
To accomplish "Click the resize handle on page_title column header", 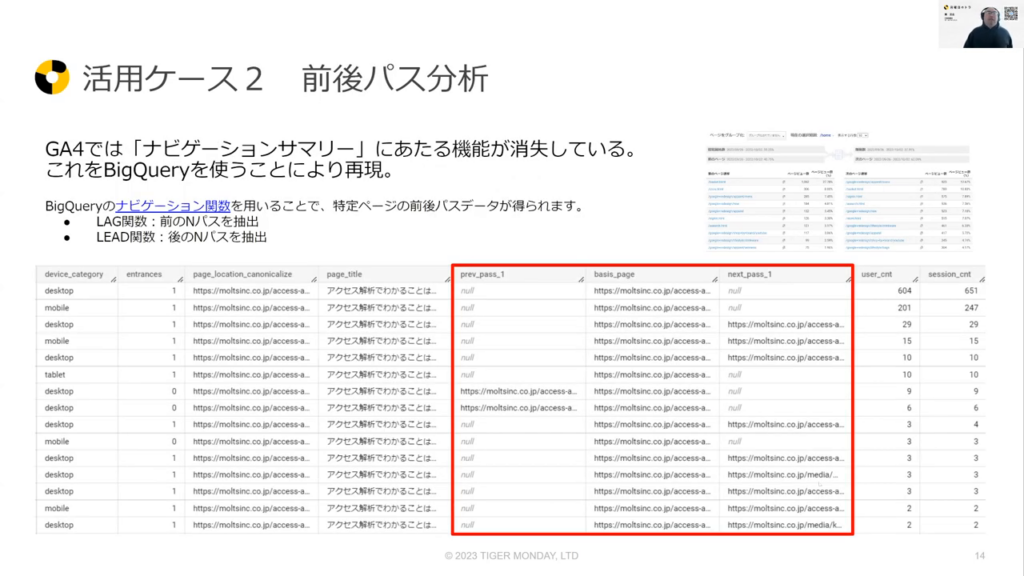I will pos(445,280).
